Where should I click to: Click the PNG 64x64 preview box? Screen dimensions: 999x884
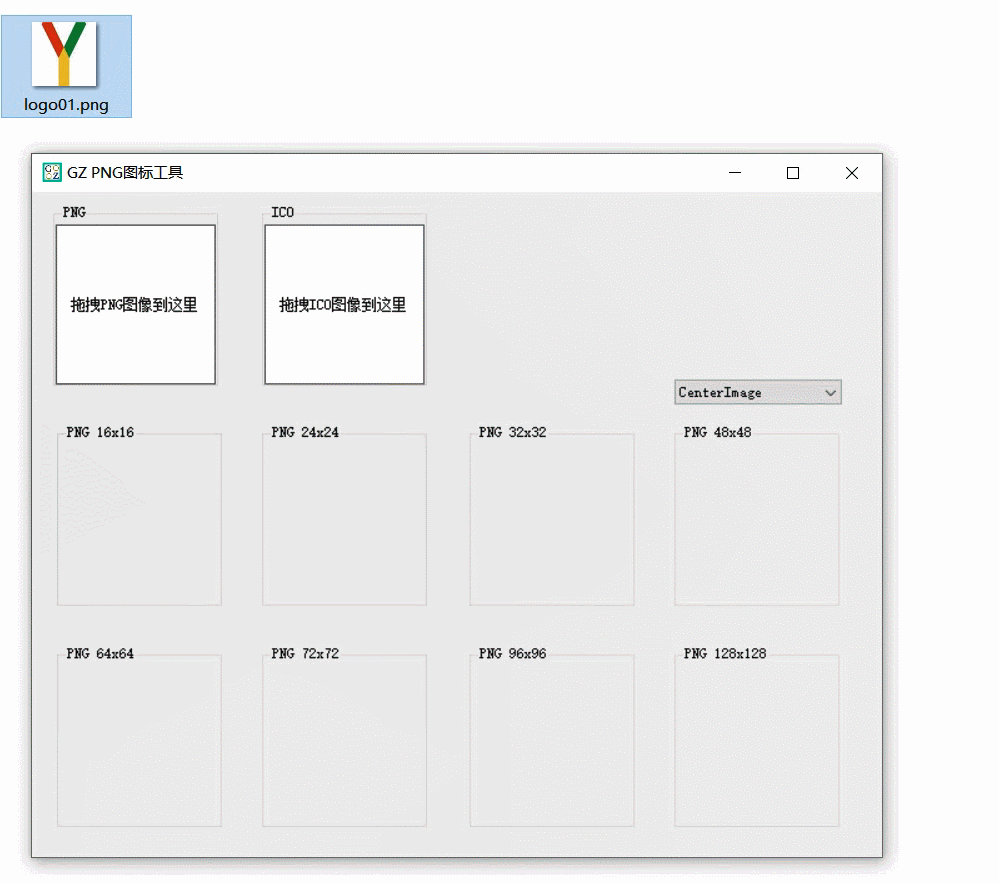(x=140, y=740)
